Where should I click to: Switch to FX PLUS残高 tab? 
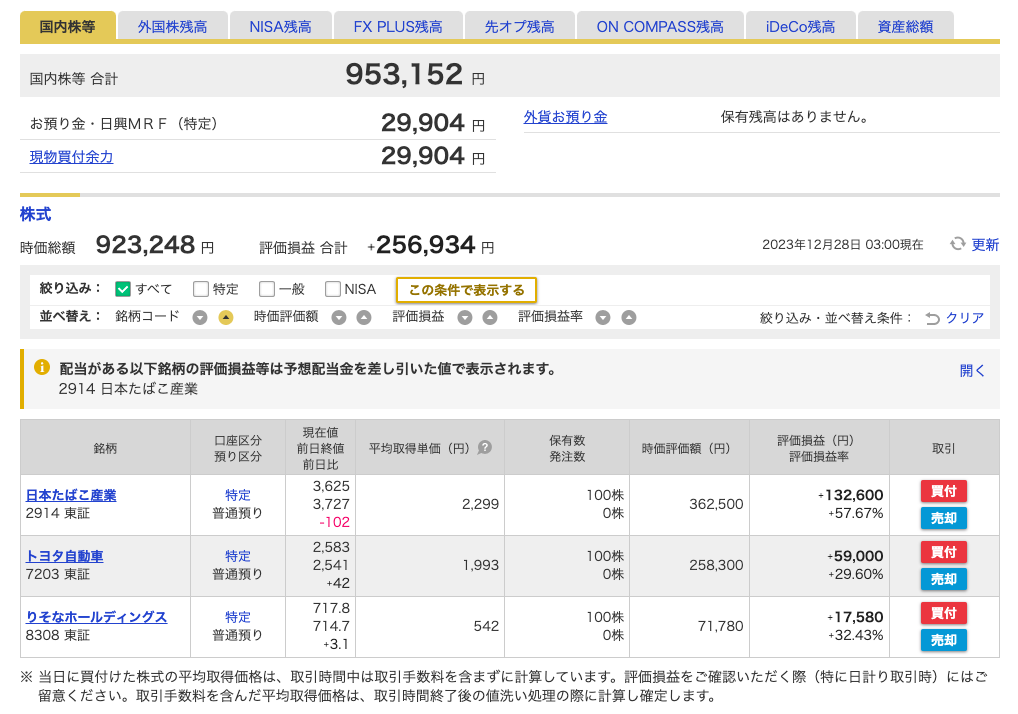(x=398, y=27)
